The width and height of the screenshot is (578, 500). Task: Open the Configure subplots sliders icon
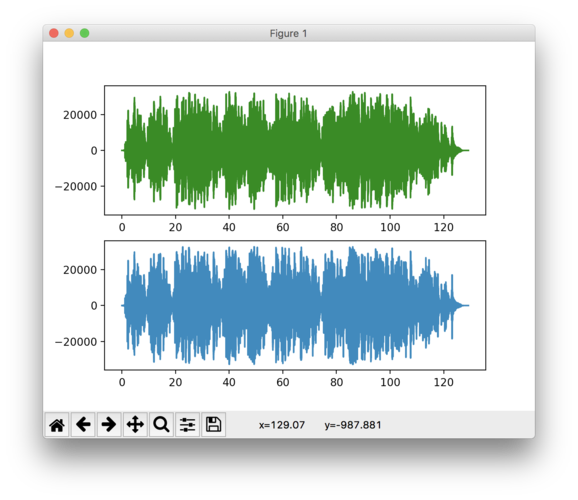click(188, 424)
